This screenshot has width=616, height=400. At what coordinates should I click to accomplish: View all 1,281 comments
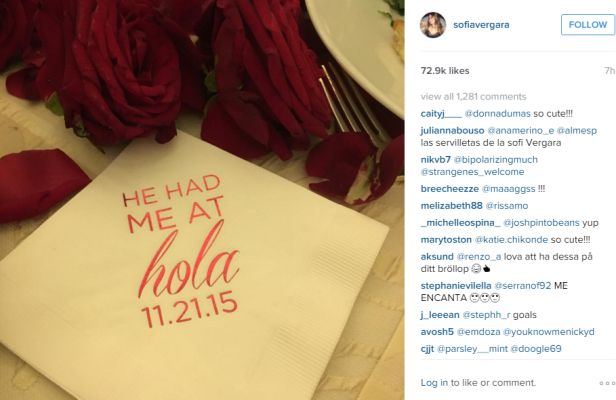click(x=473, y=97)
